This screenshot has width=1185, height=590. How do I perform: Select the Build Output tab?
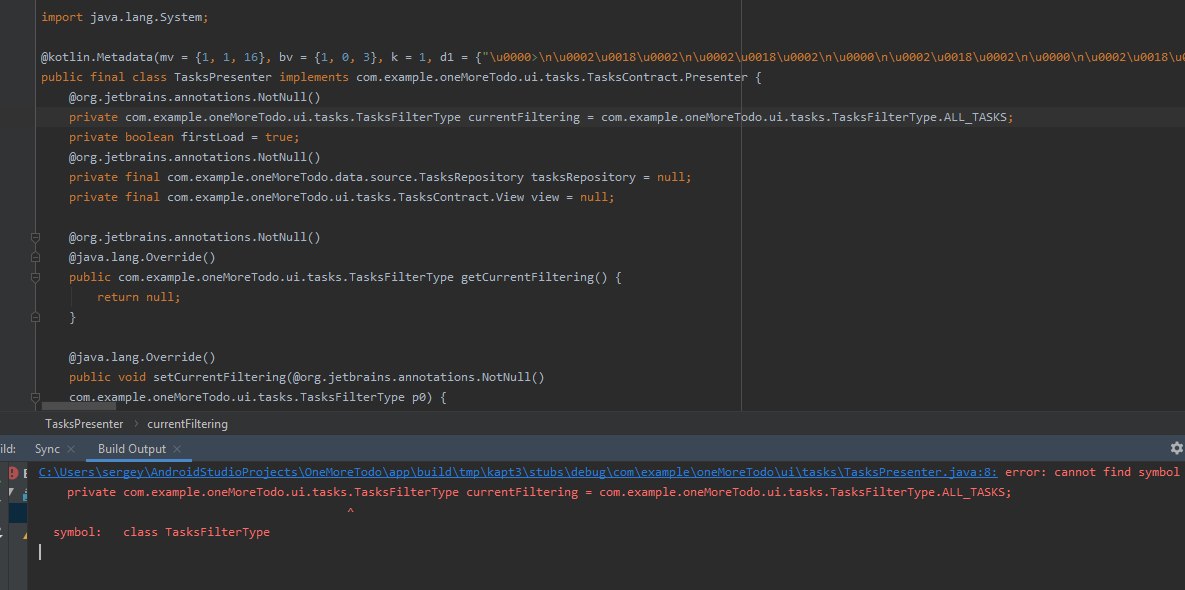[131, 449]
